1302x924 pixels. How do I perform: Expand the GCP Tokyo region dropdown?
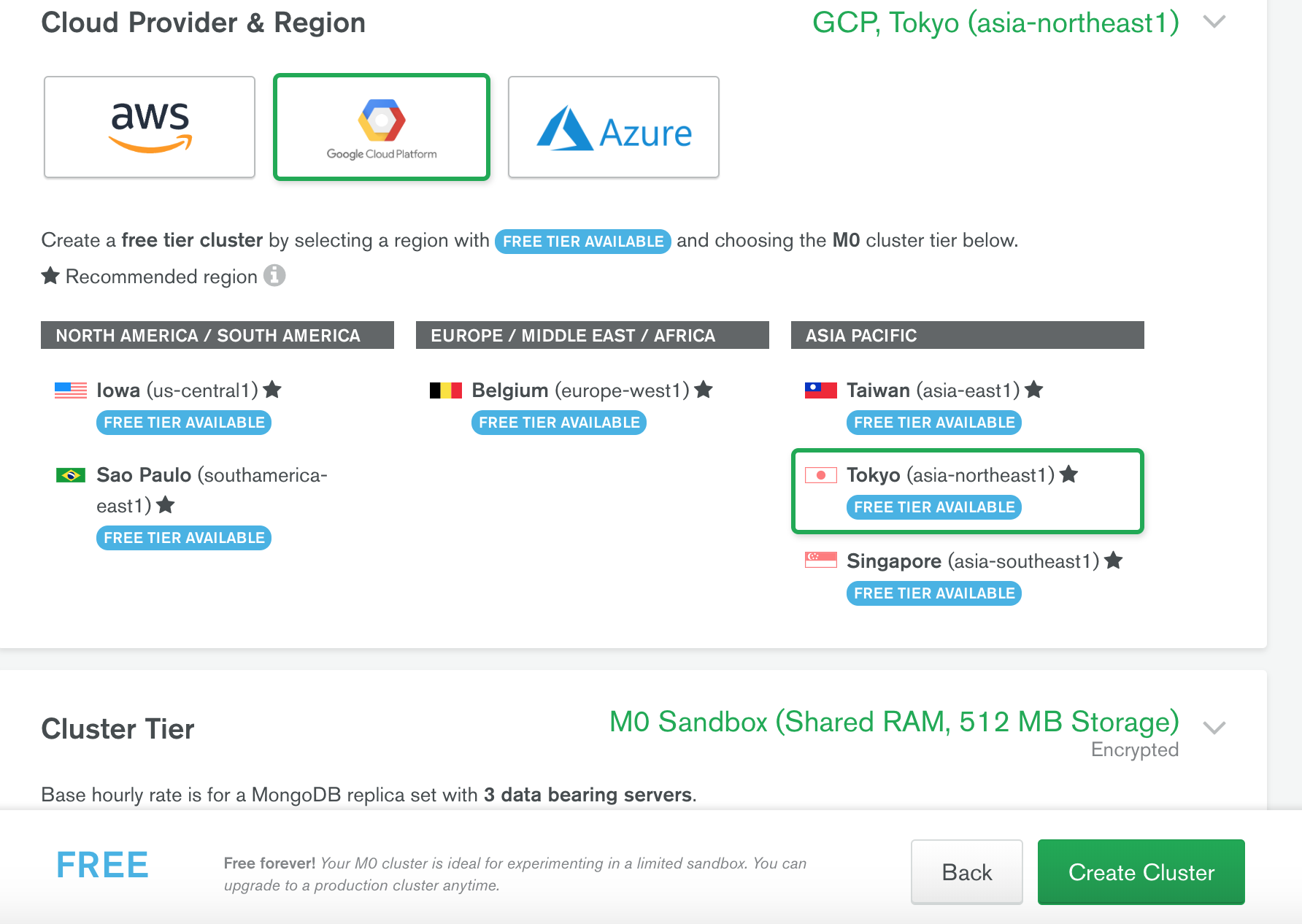[x=1214, y=23]
